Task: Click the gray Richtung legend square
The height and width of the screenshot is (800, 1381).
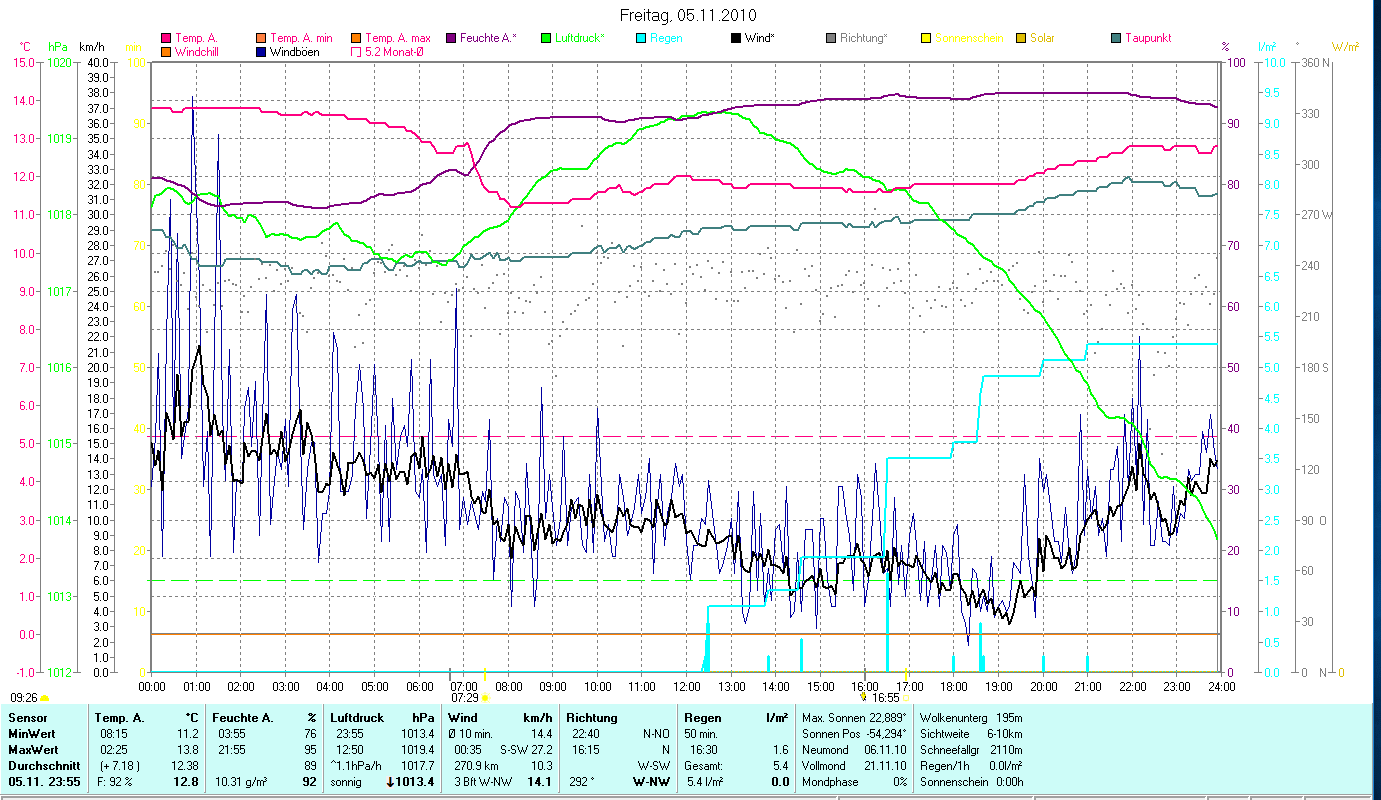Action: [x=831, y=38]
